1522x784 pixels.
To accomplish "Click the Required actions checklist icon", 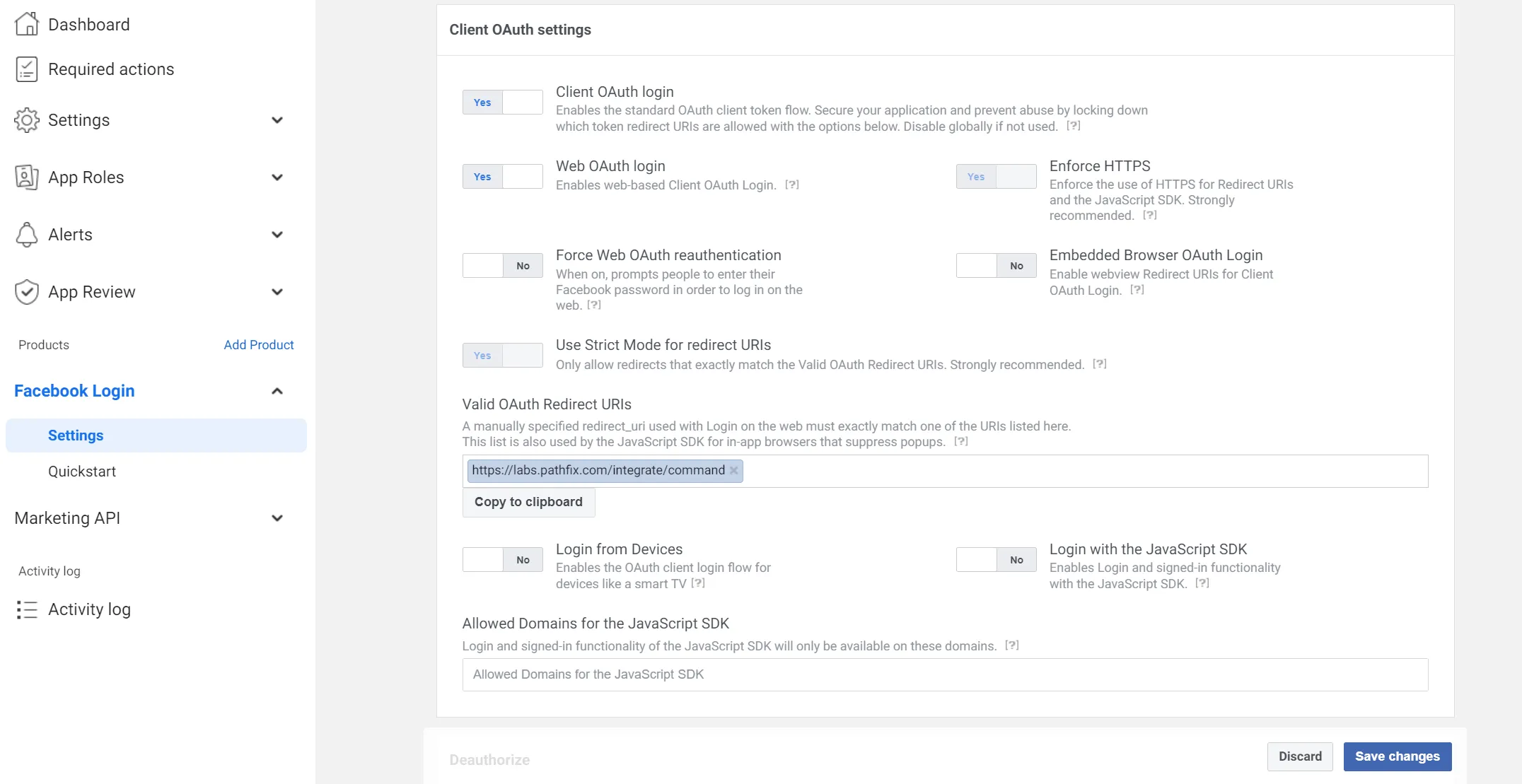I will click(27, 69).
